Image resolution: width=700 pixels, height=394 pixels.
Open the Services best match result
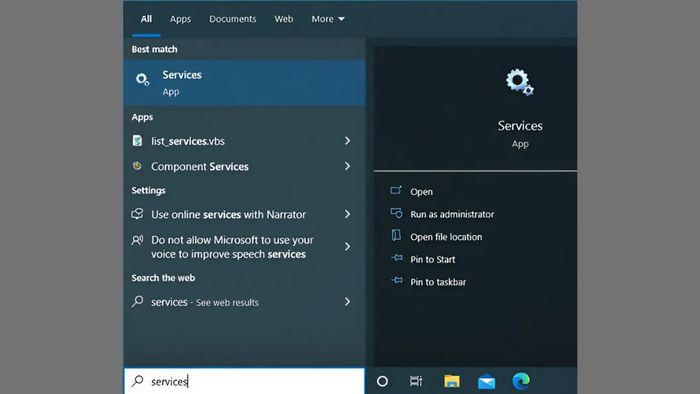coord(244,83)
